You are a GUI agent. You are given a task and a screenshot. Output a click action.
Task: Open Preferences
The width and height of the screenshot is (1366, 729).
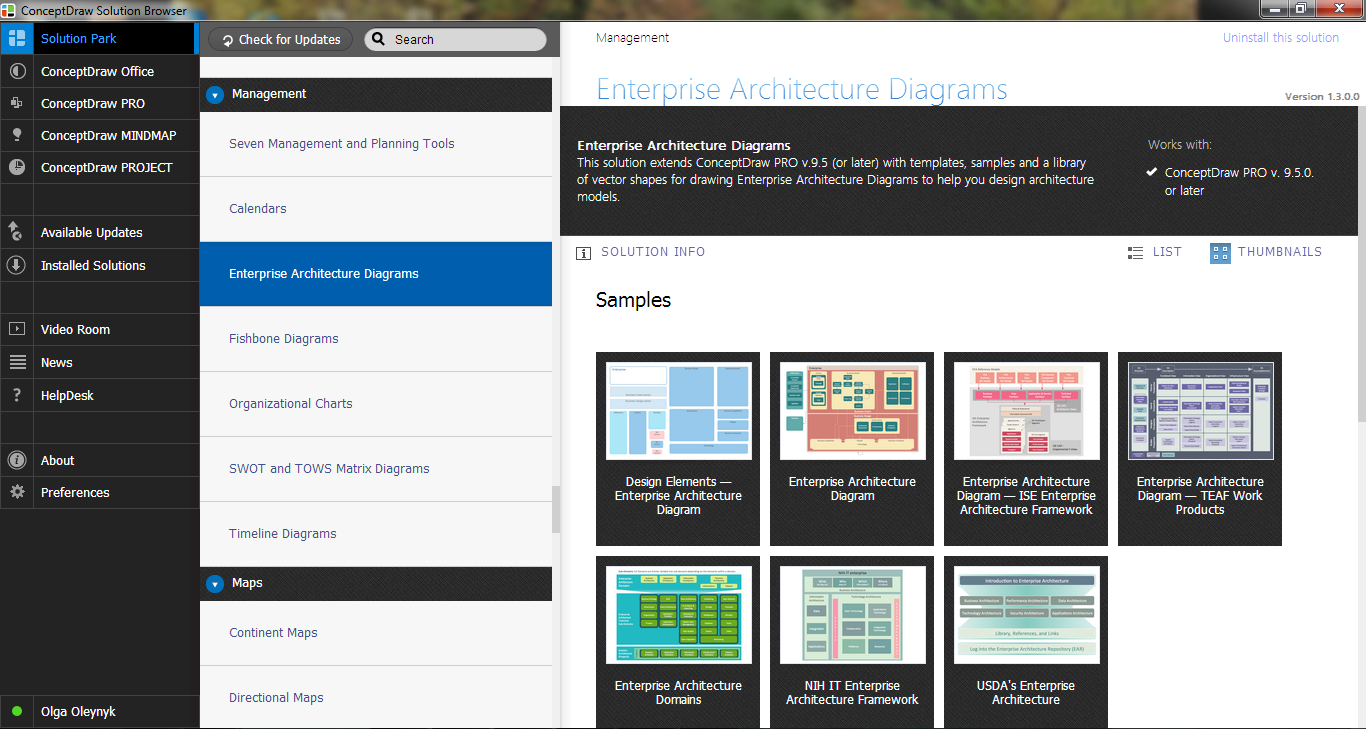[x=98, y=492]
